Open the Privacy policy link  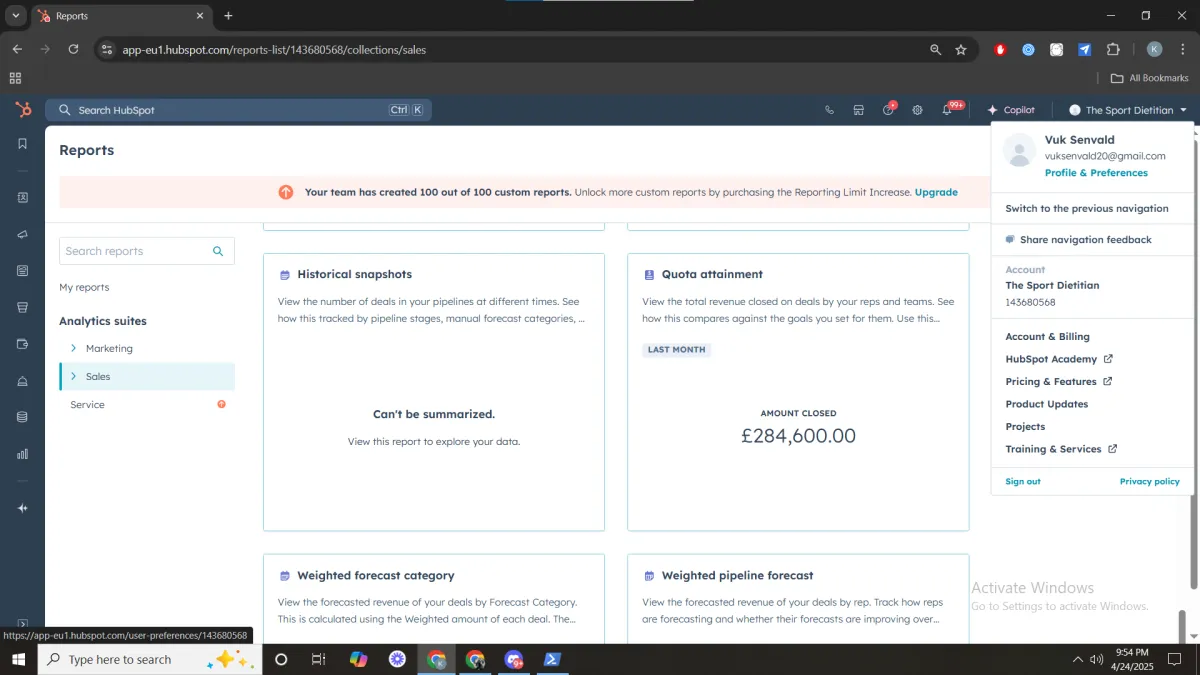point(1150,482)
